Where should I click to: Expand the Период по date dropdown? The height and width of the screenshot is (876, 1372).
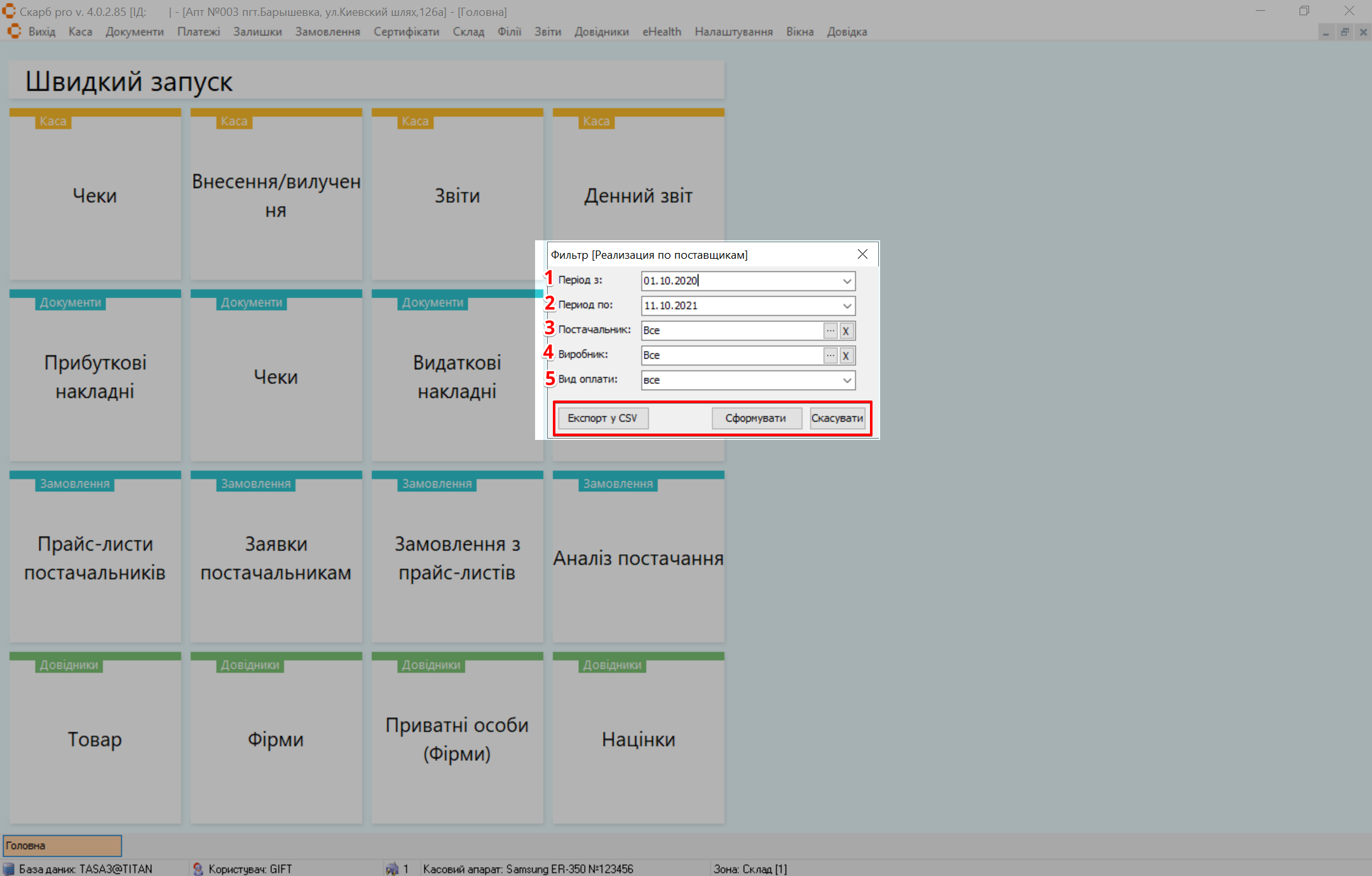(846, 306)
